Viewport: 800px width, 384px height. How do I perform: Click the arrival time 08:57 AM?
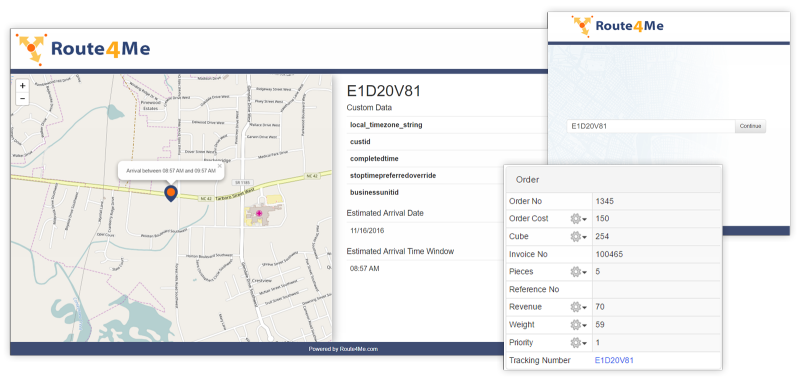click(x=364, y=268)
